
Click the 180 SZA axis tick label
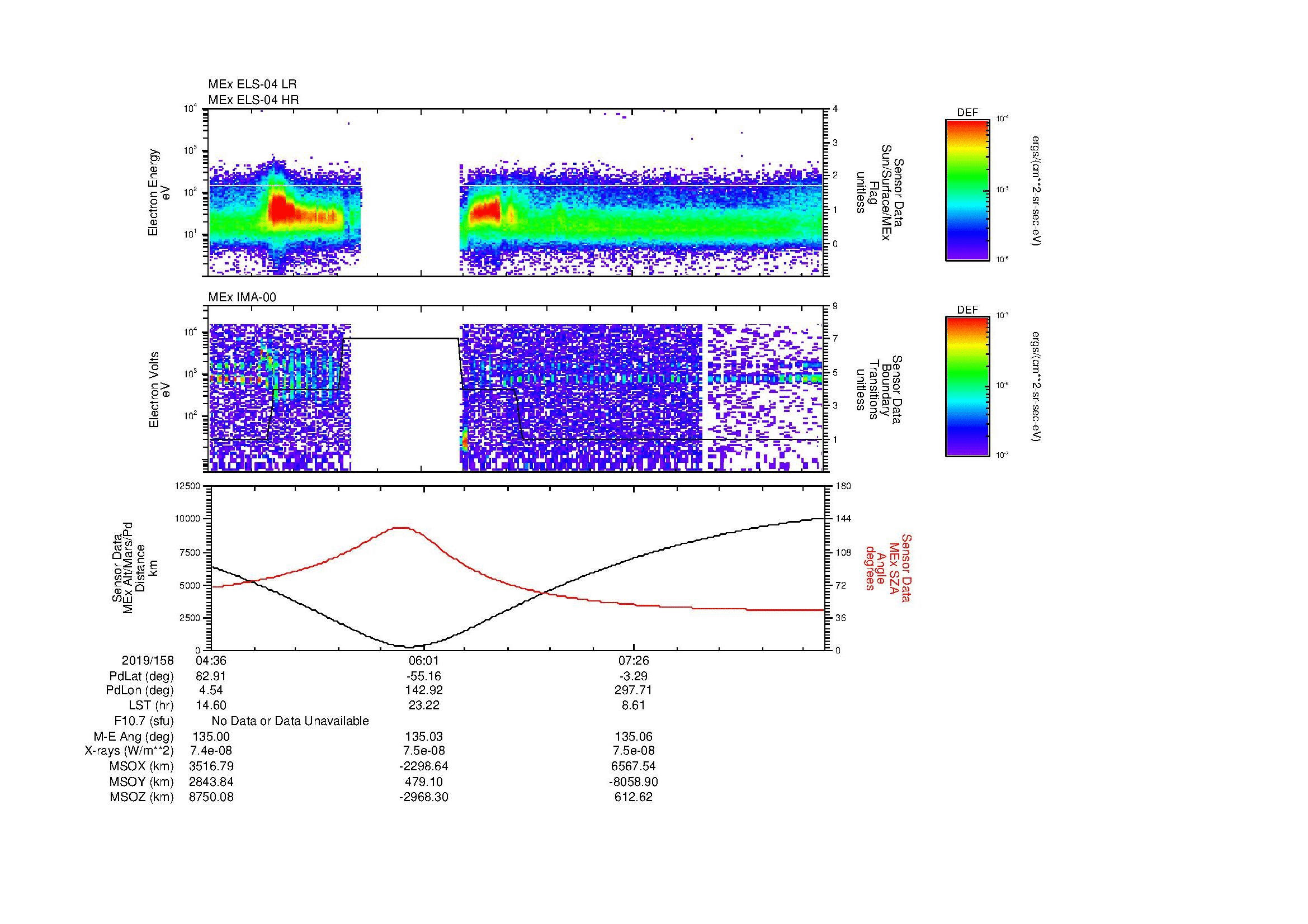tap(844, 486)
